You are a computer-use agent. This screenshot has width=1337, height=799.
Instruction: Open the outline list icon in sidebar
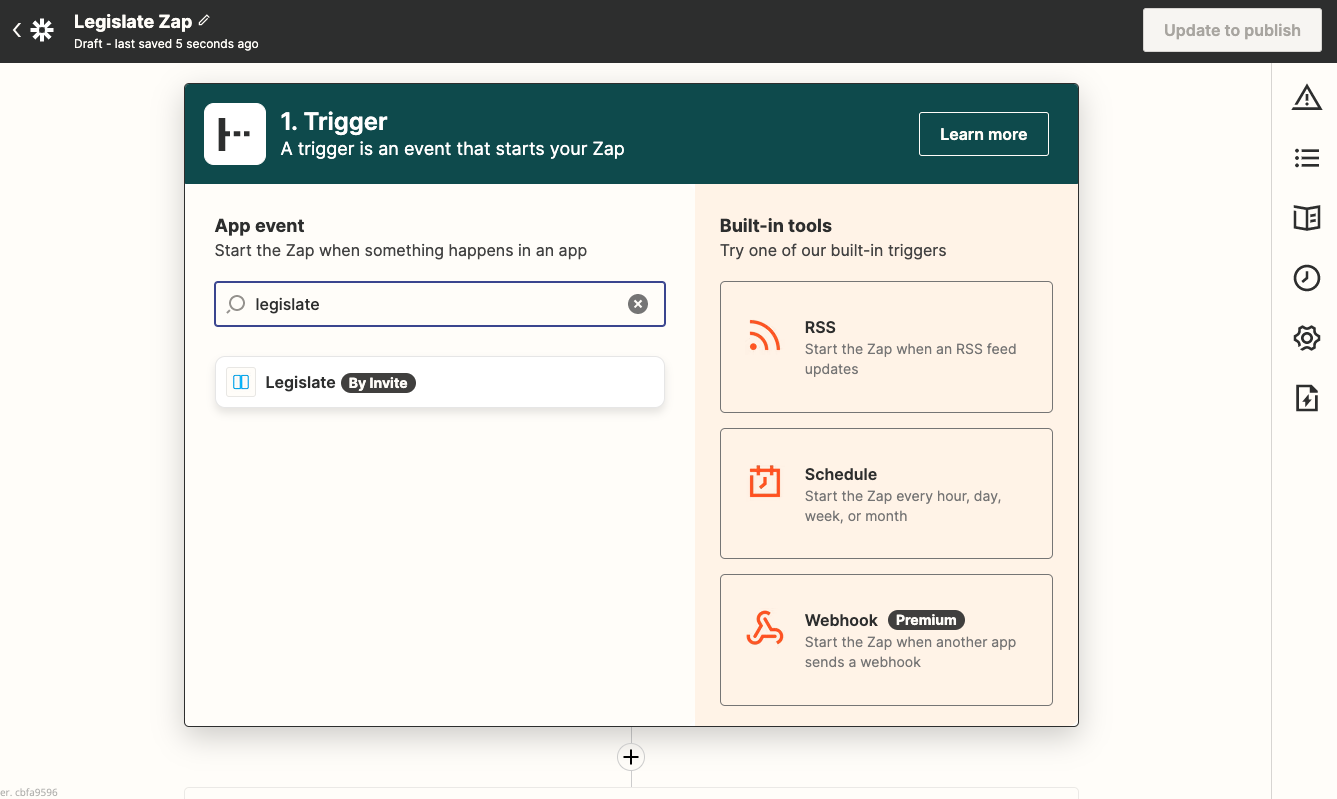pyautogui.click(x=1306, y=158)
